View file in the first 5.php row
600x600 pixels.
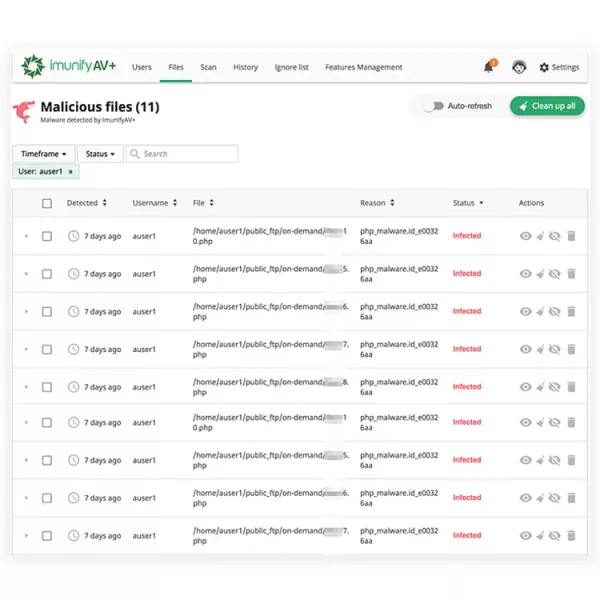click(x=525, y=274)
